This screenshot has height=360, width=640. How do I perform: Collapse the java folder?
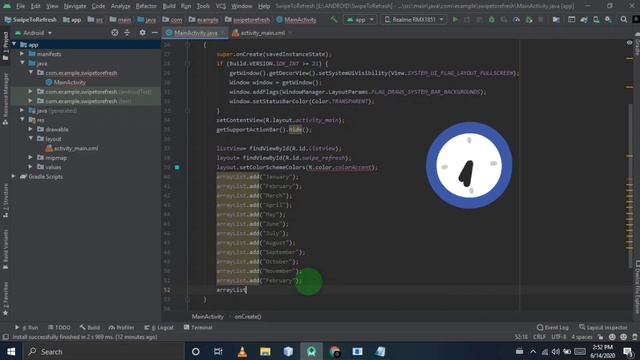click(x=22, y=63)
